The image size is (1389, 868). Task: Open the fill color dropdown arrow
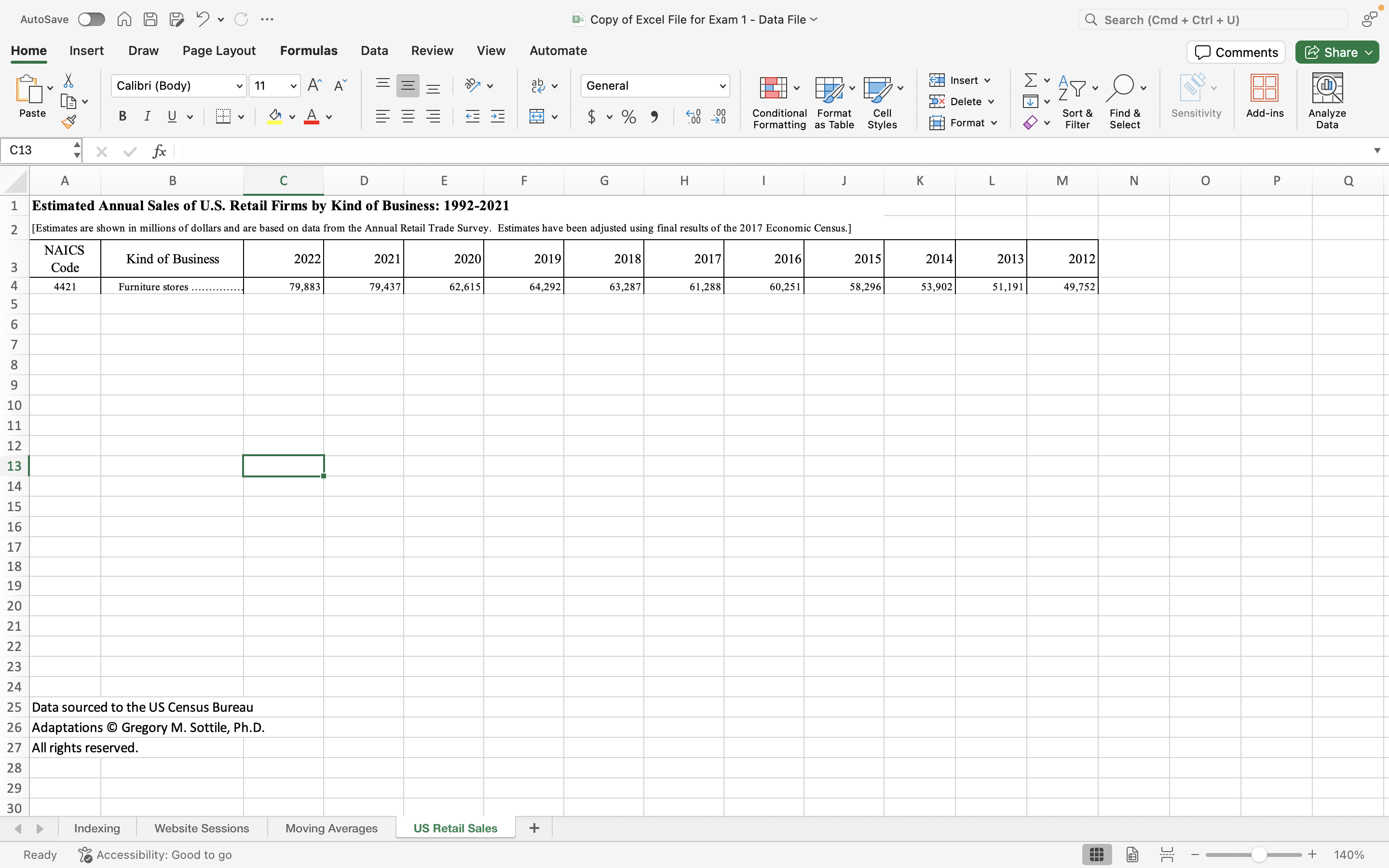coord(292,117)
